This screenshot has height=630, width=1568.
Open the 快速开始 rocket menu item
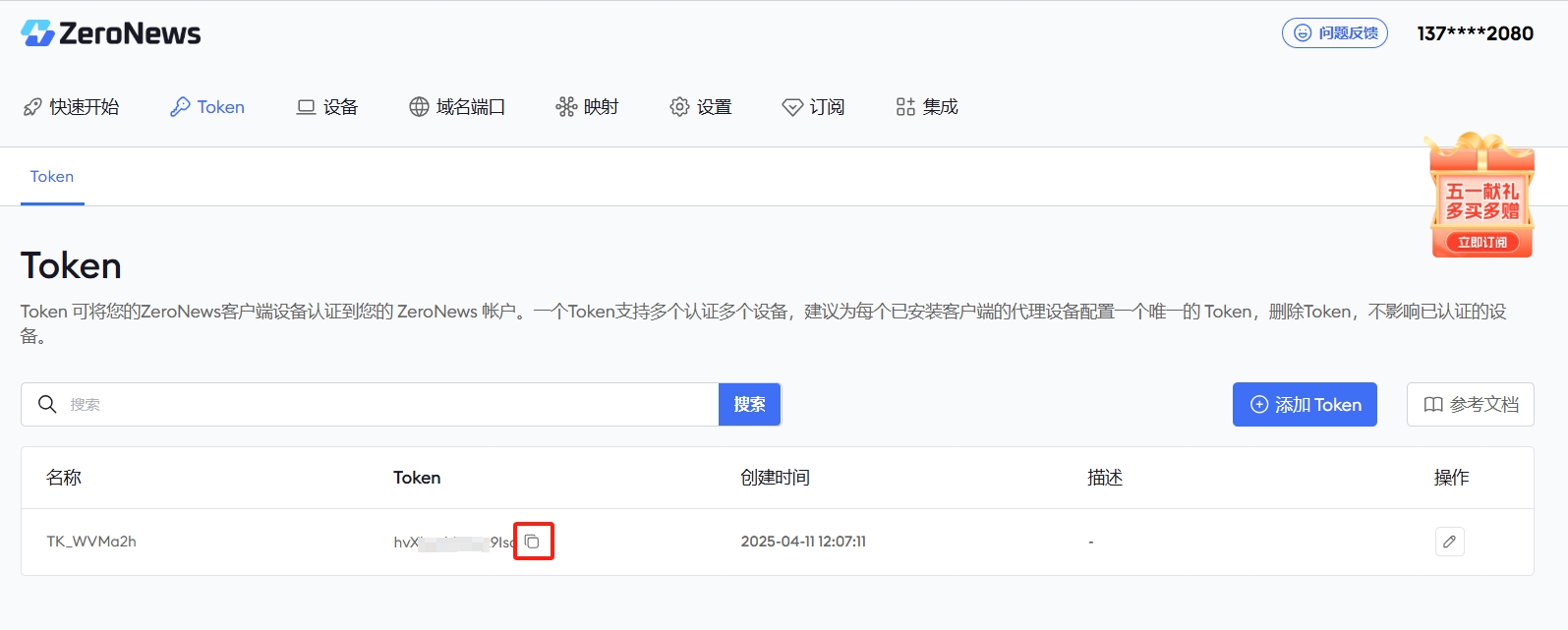71,107
